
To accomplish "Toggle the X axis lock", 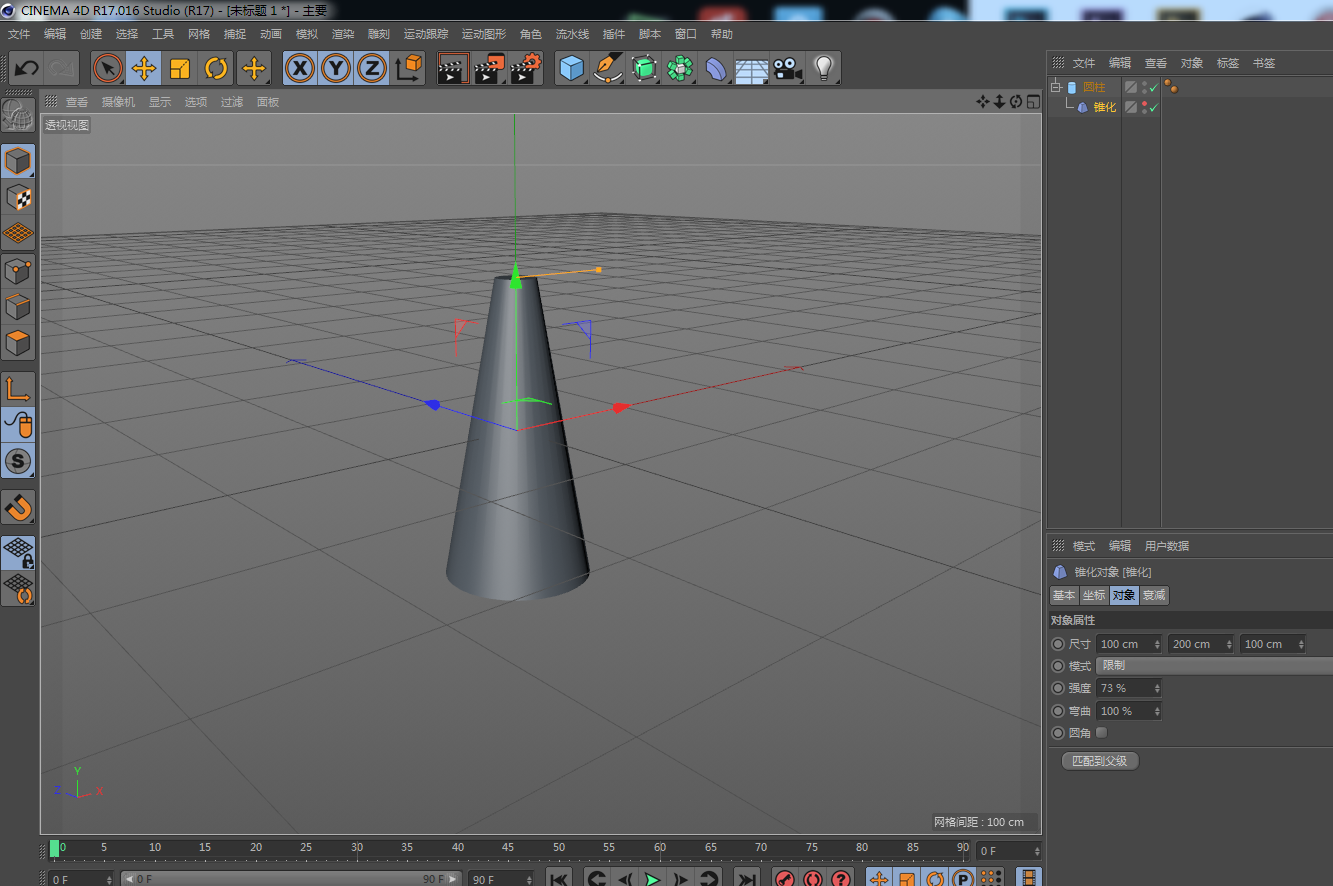I will [300, 69].
